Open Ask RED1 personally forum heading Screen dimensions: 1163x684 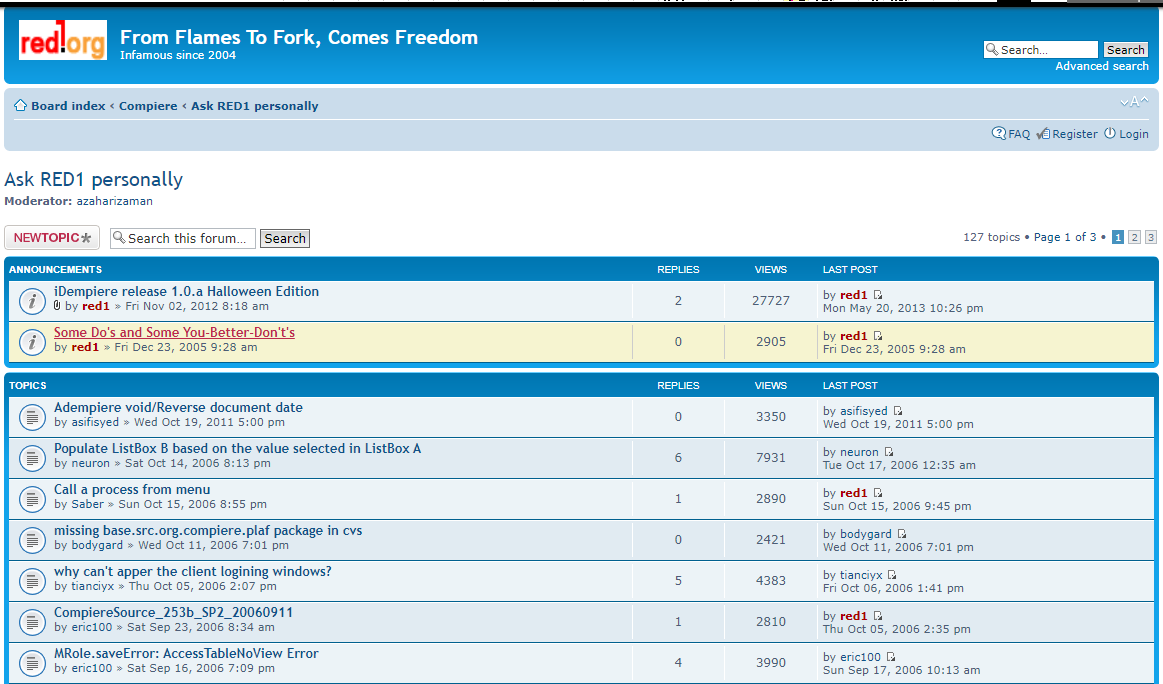click(x=93, y=179)
